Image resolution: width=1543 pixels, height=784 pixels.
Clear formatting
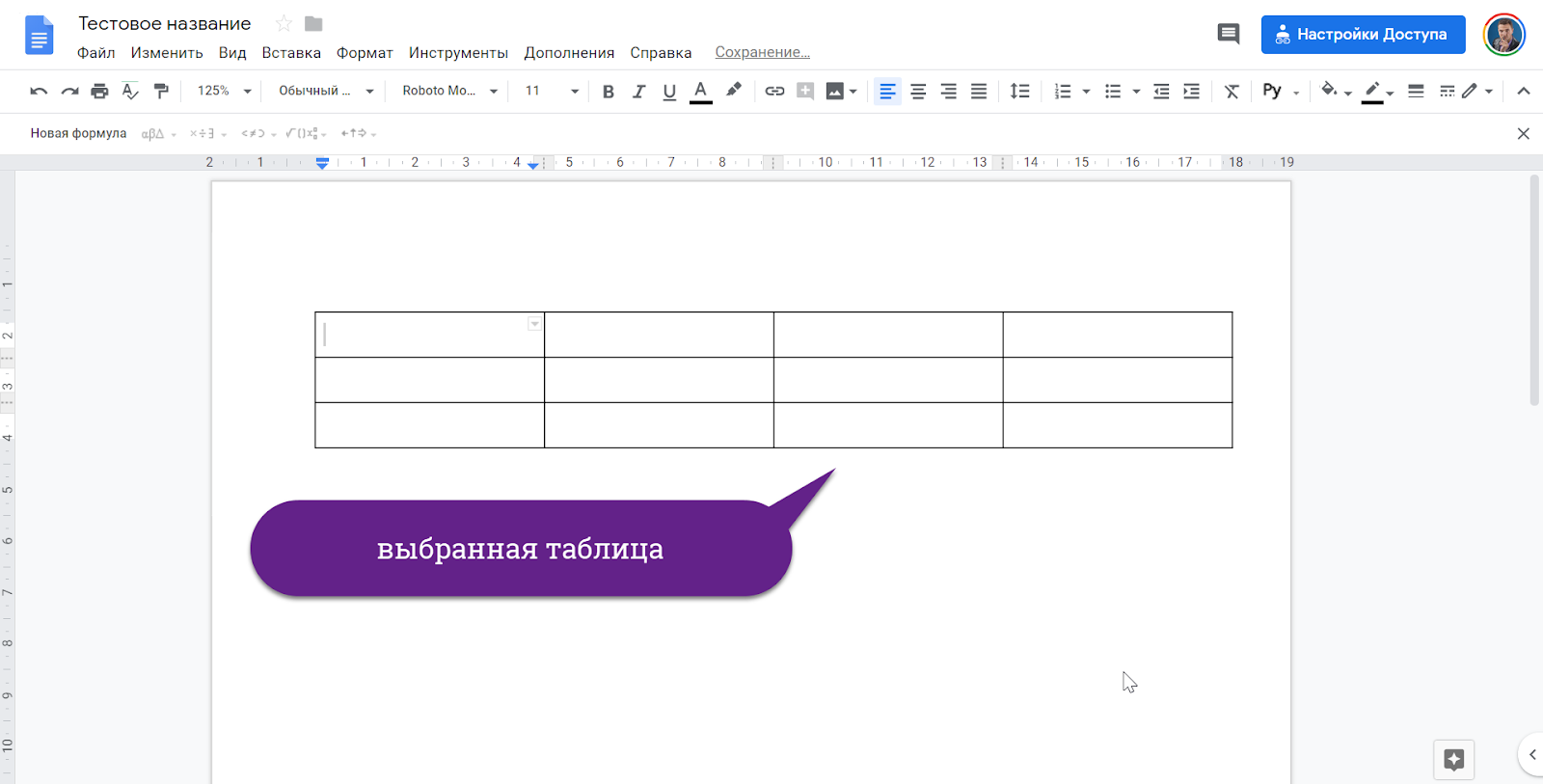click(x=1232, y=91)
